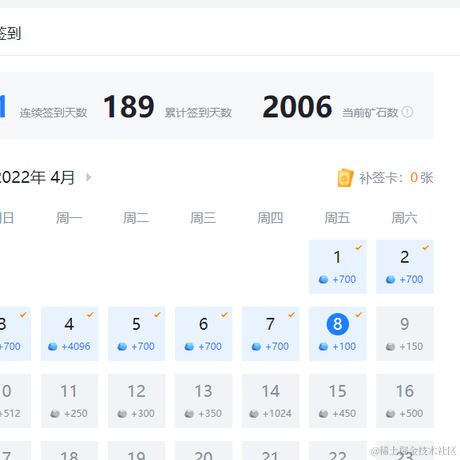Image resolution: width=460 pixels, height=460 pixels.
Task: Click the blue ore icon on day 7
Action: 256,347
